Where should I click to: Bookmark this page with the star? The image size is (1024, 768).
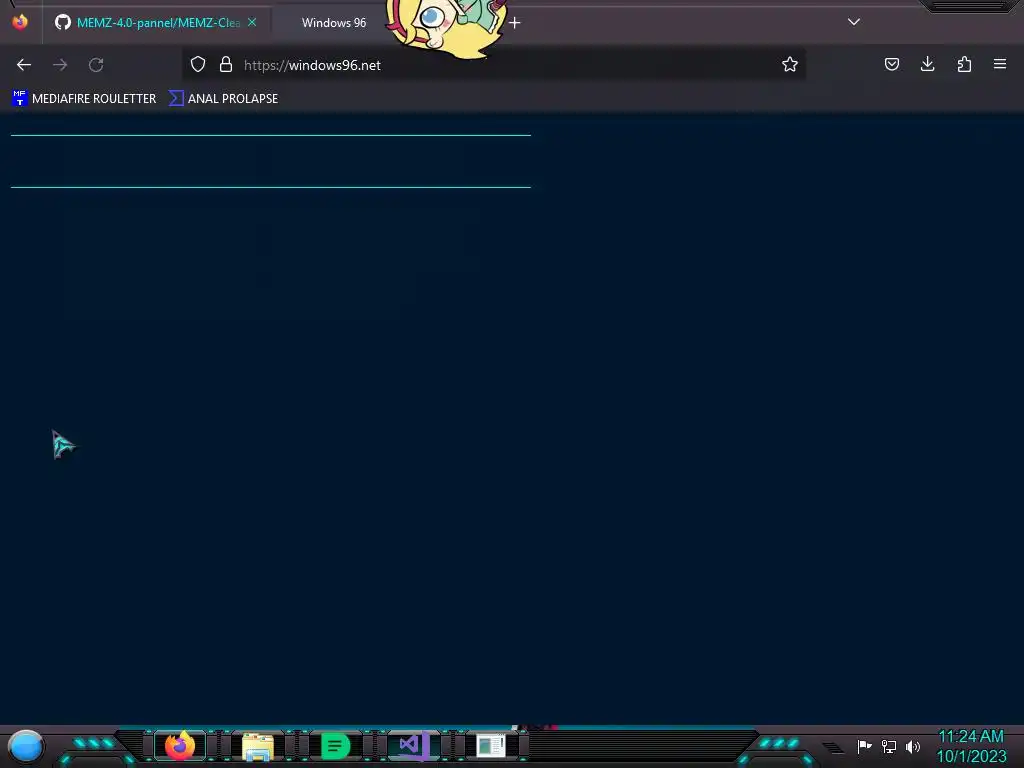pos(790,64)
